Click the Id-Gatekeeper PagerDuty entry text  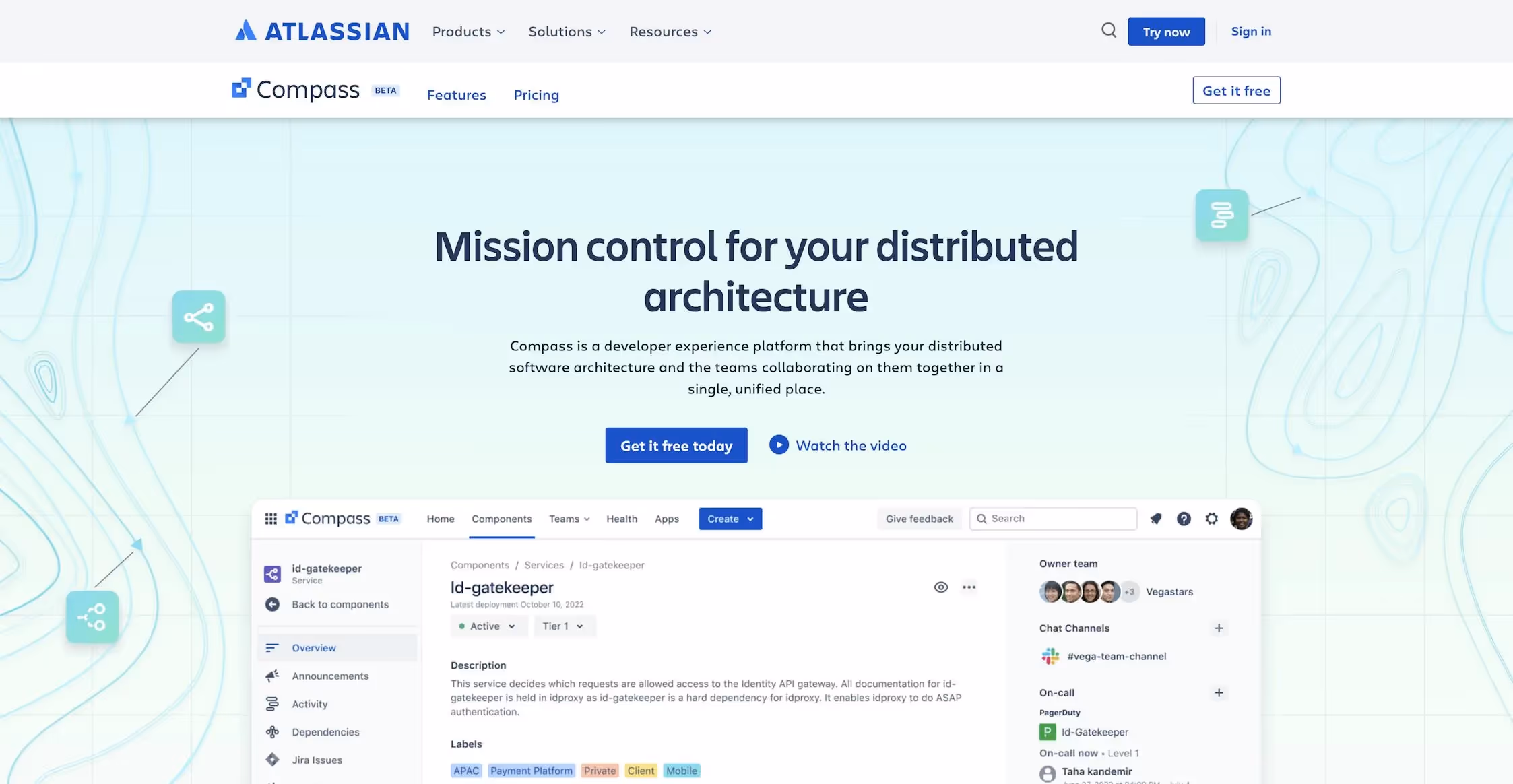coord(1095,732)
